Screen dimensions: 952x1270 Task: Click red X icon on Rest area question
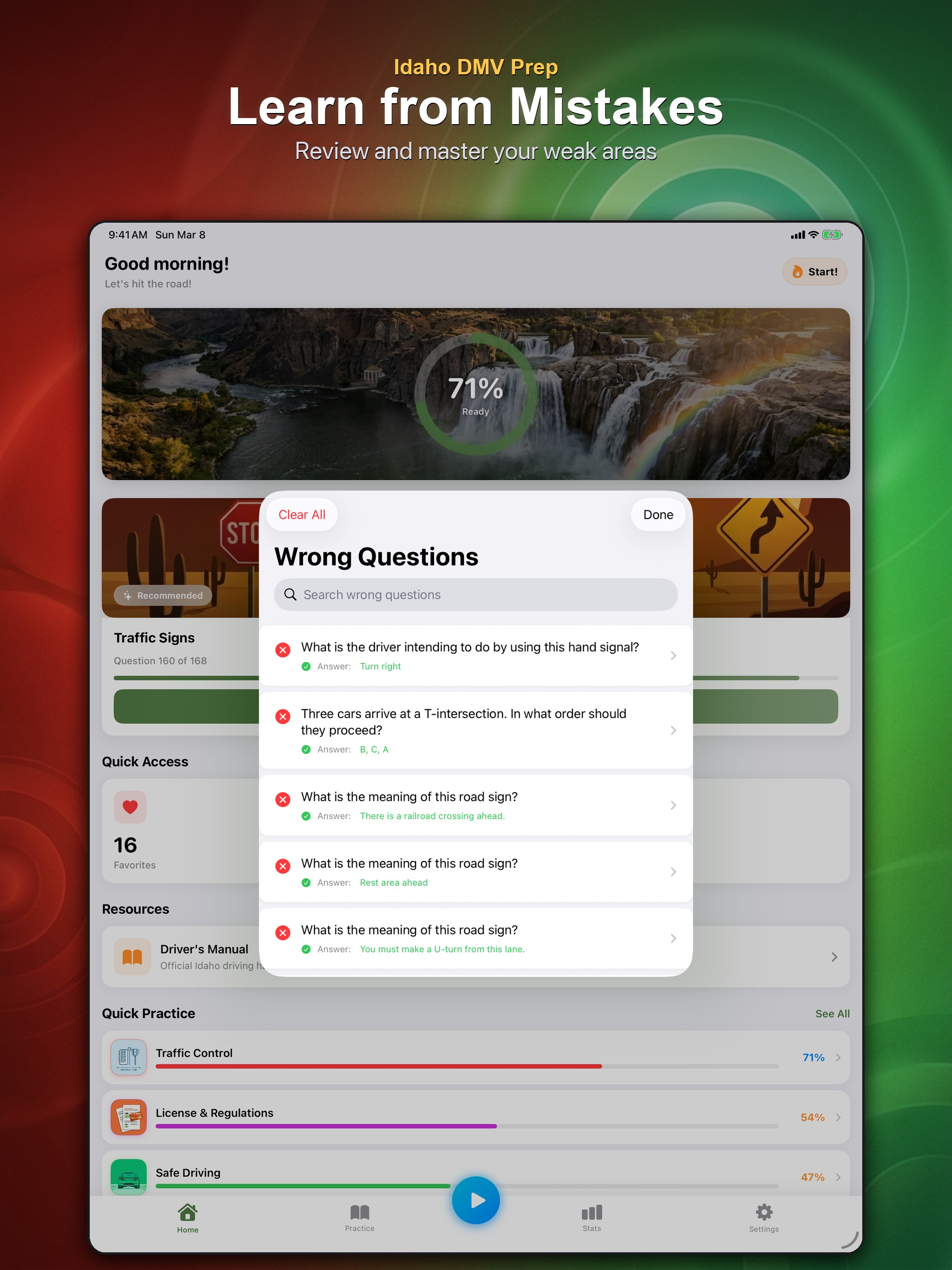[x=283, y=867]
